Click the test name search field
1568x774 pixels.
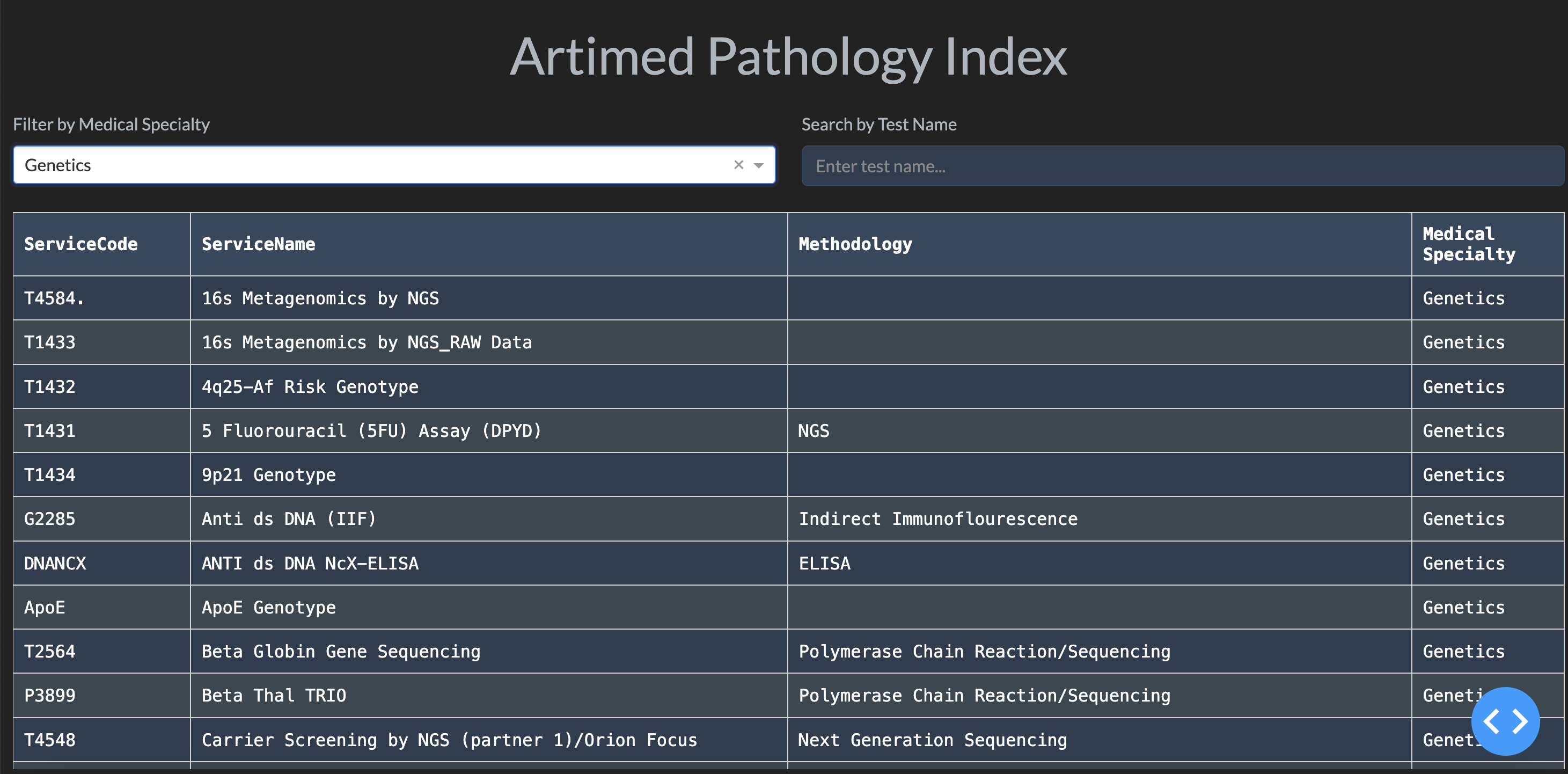(1181, 166)
